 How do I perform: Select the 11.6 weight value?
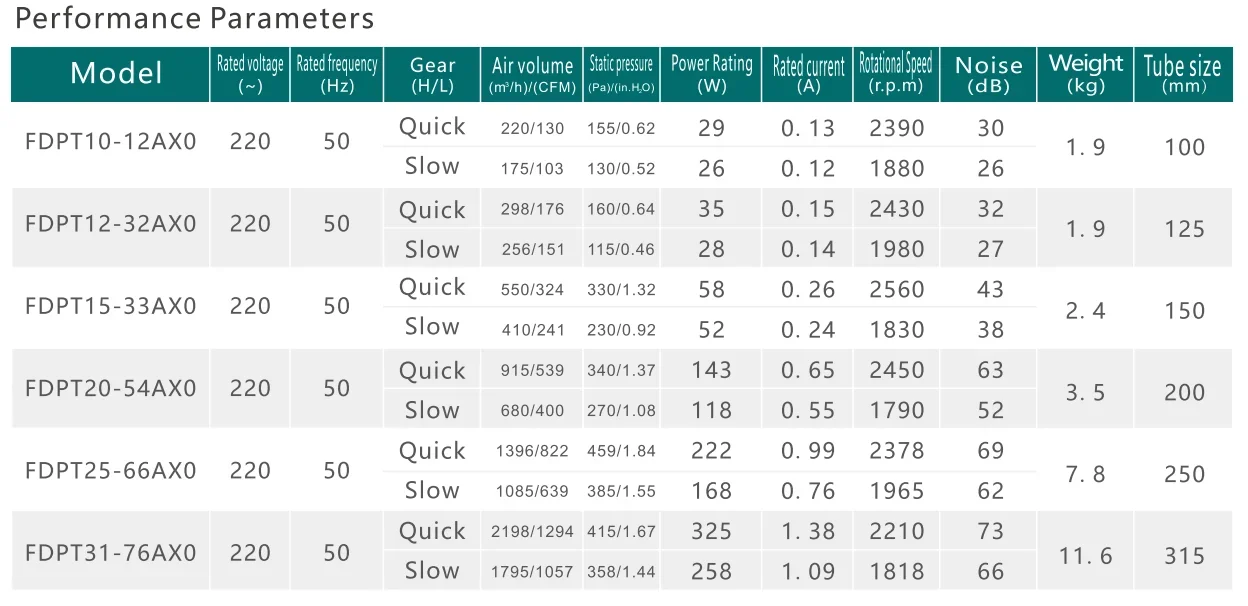click(x=1085, y=555)
